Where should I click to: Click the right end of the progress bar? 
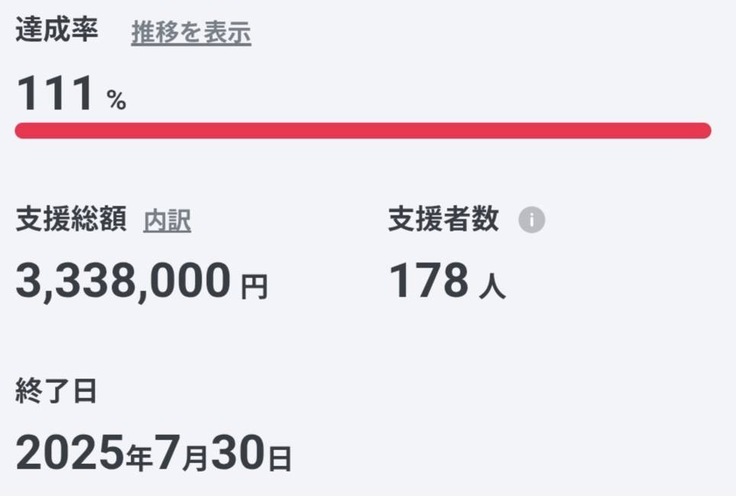coord(703,130)
